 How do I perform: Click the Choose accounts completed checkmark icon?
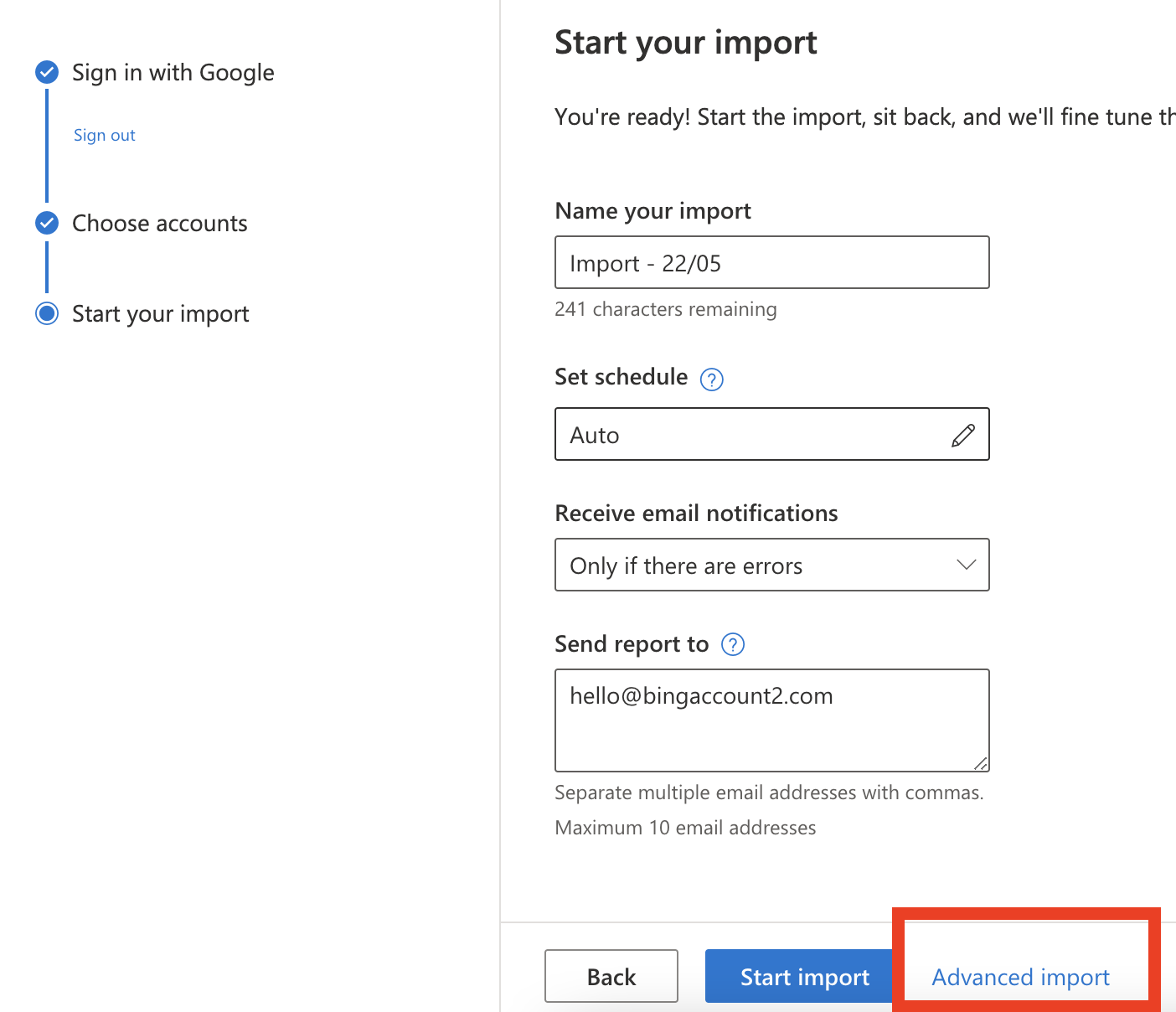(47, 223)
